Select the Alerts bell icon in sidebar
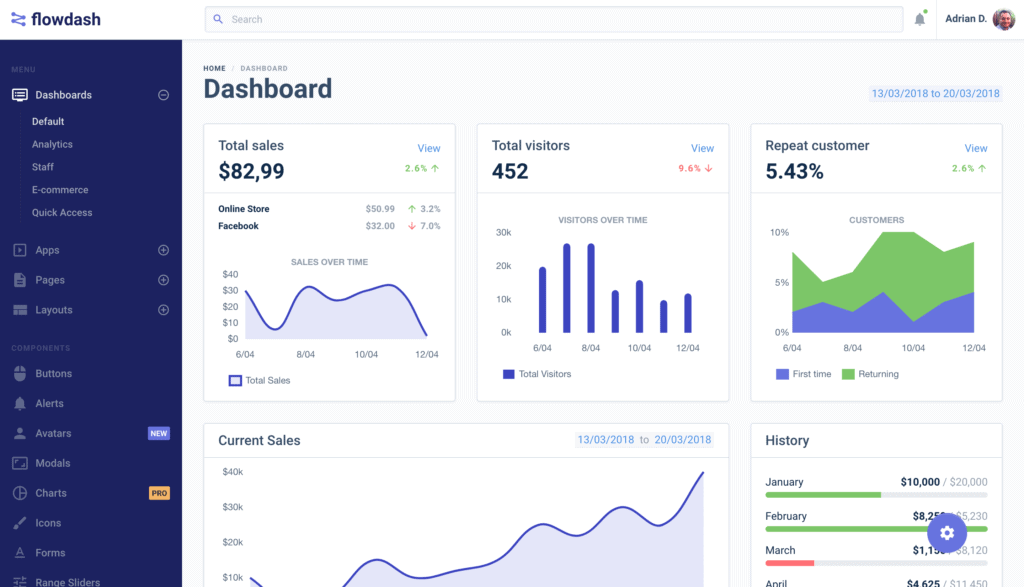1024x587 pixels. 19,404
